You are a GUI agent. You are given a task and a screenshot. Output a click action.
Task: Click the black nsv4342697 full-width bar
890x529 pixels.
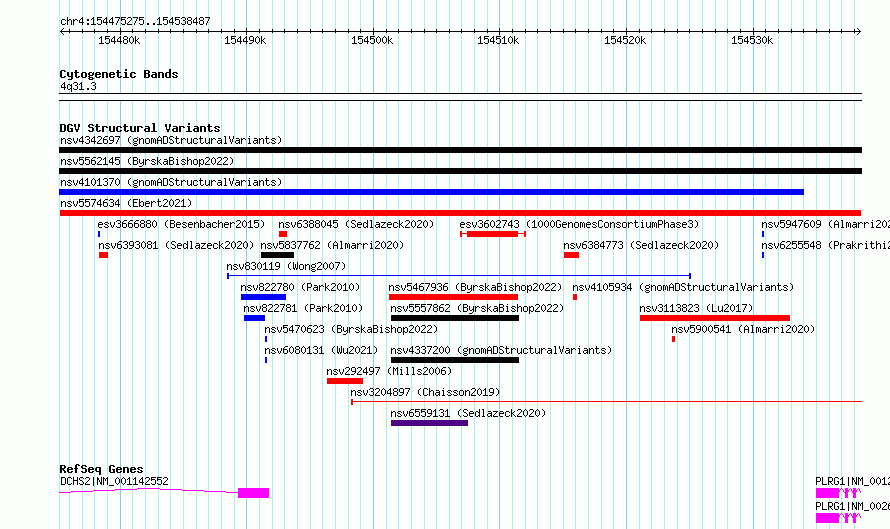click(460, 150)
